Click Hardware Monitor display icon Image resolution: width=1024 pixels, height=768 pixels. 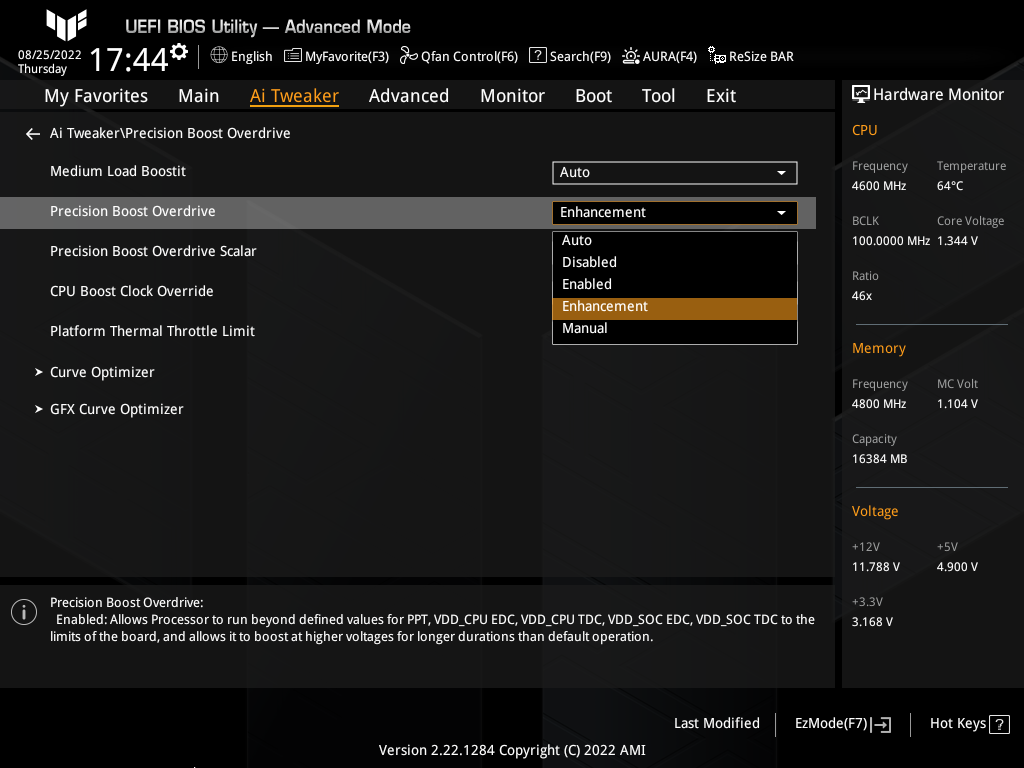coord(861,95)
